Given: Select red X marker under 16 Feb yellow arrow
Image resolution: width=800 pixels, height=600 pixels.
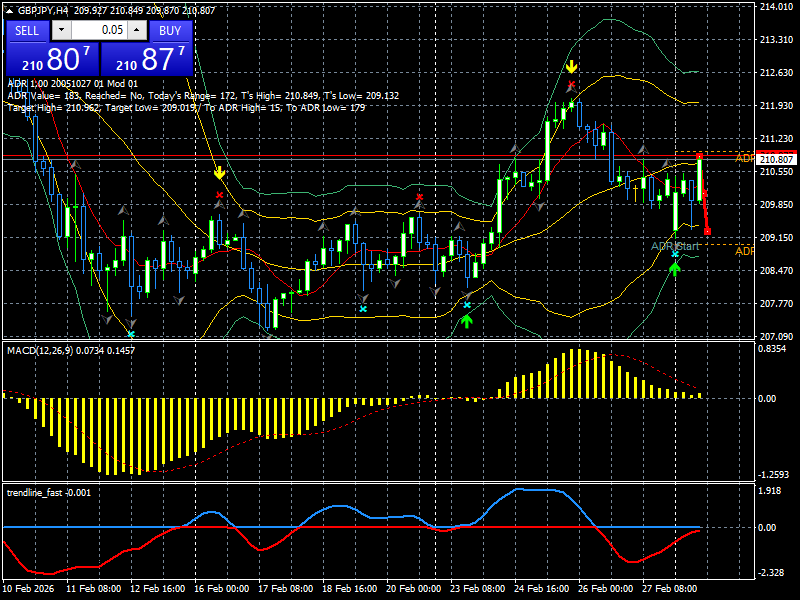Looking at the screenshot, I should coord(219,195).
